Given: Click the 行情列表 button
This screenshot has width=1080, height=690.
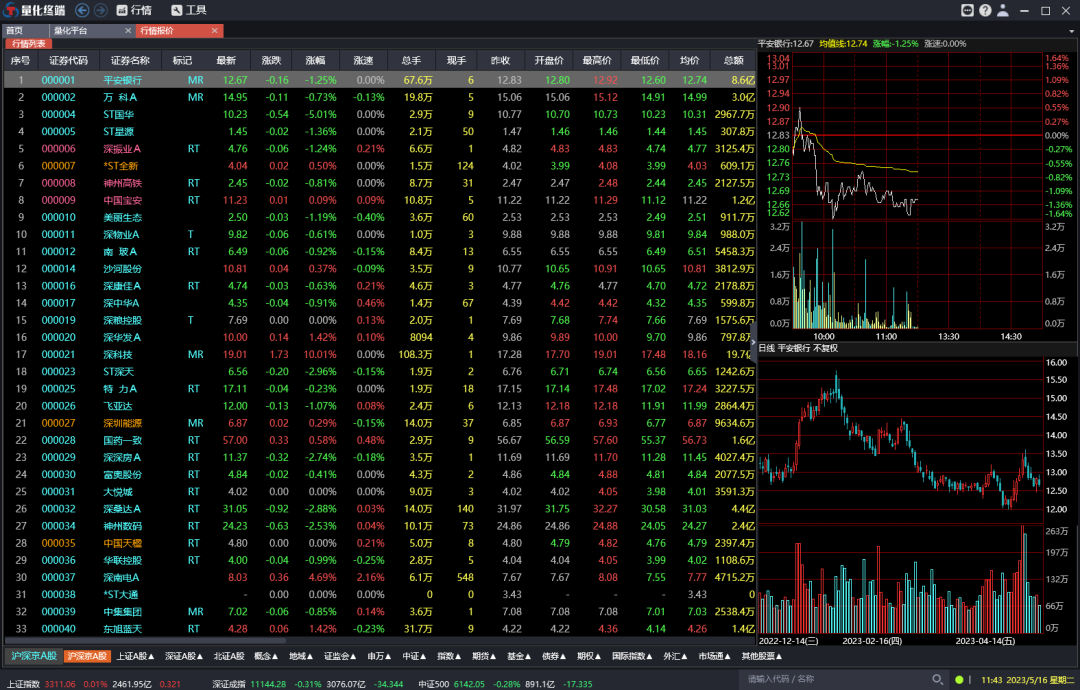Looking at the screenshot, I should pyautogui.click(x=30, y=44).
